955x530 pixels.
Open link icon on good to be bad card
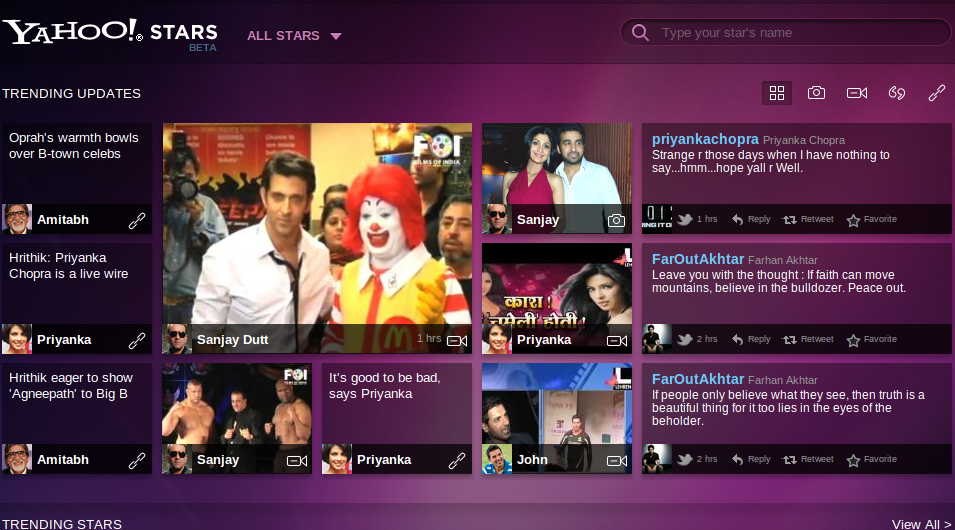coord(457,461)
